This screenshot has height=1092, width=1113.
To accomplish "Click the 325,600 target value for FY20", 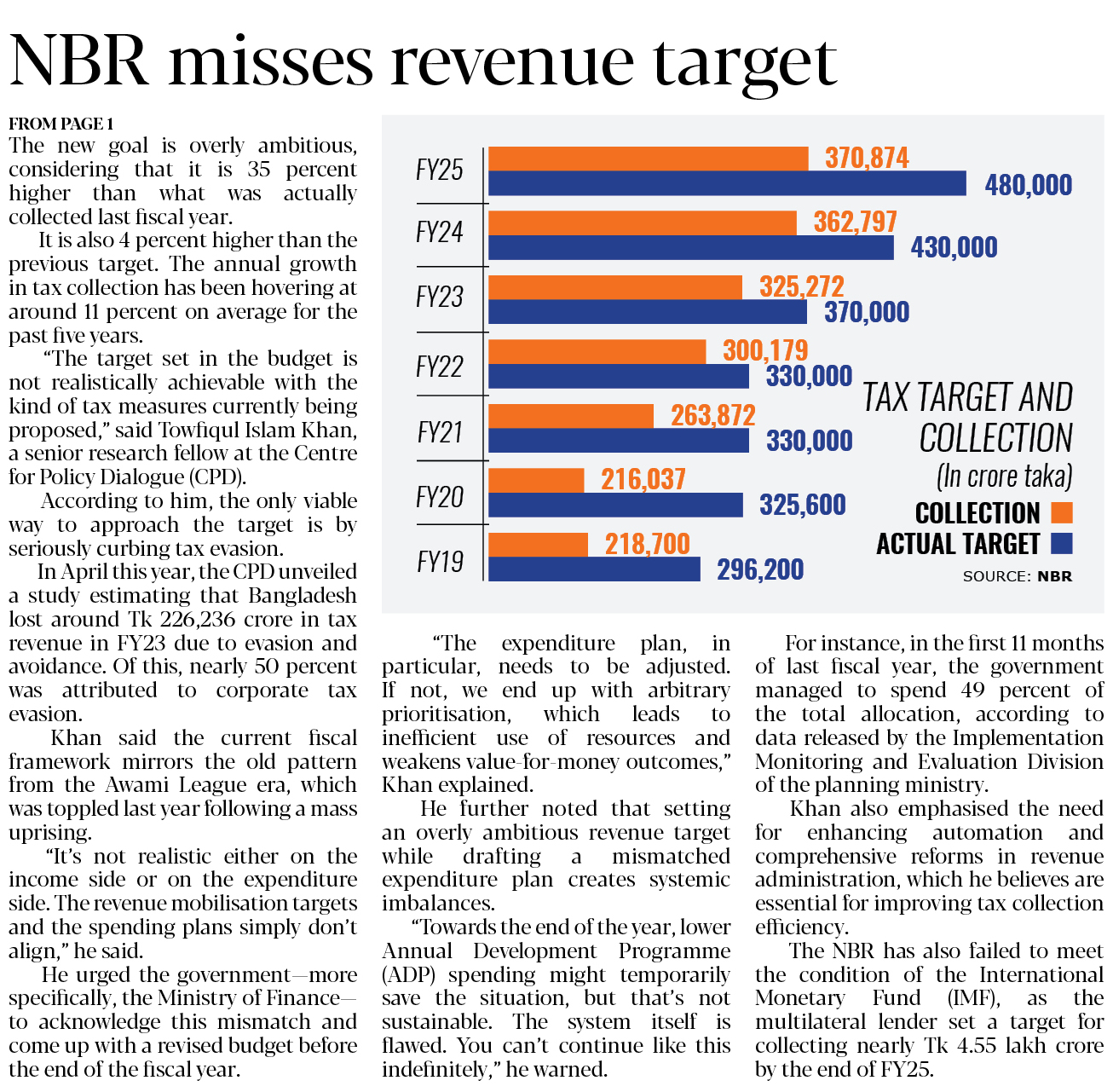I will (802, 505).
